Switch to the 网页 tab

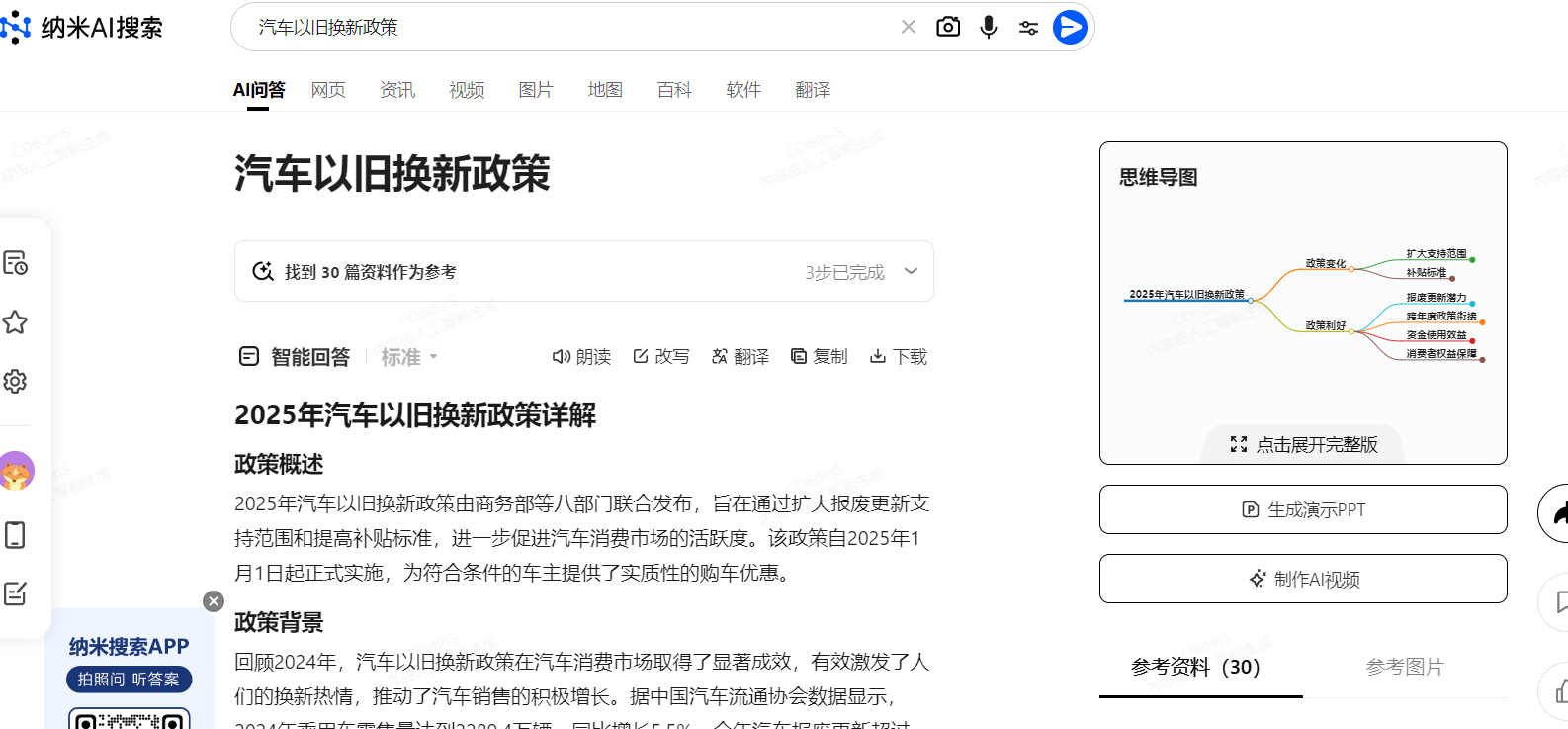tap(328, 90)
